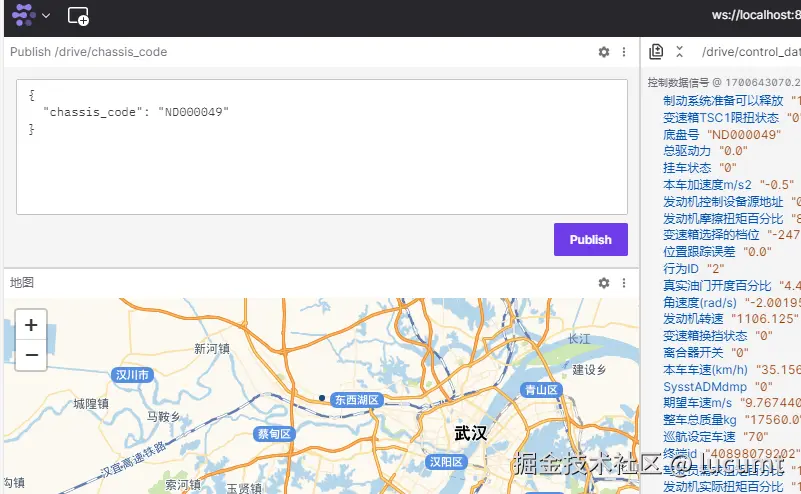
Task: Click the 马鞍乡 label on map
Action: [163, 417]
